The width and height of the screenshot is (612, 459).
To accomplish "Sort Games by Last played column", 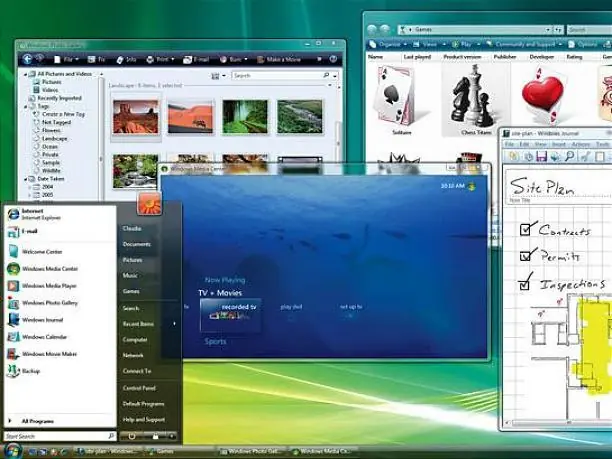I will tap(417, 57).
